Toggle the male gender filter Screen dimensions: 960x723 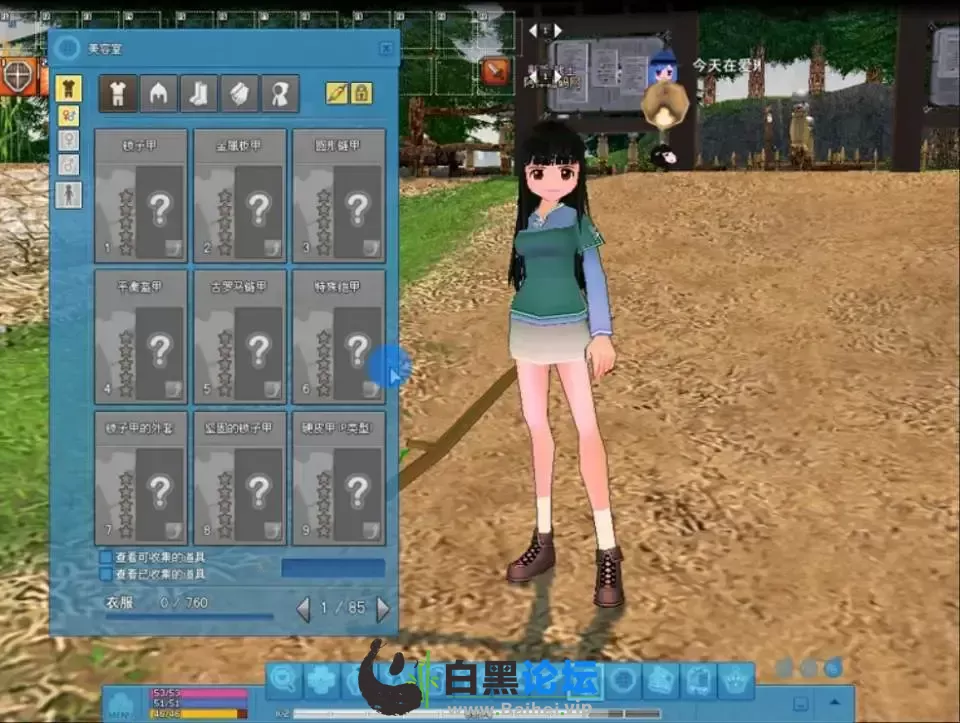click(x=69, y=165)
